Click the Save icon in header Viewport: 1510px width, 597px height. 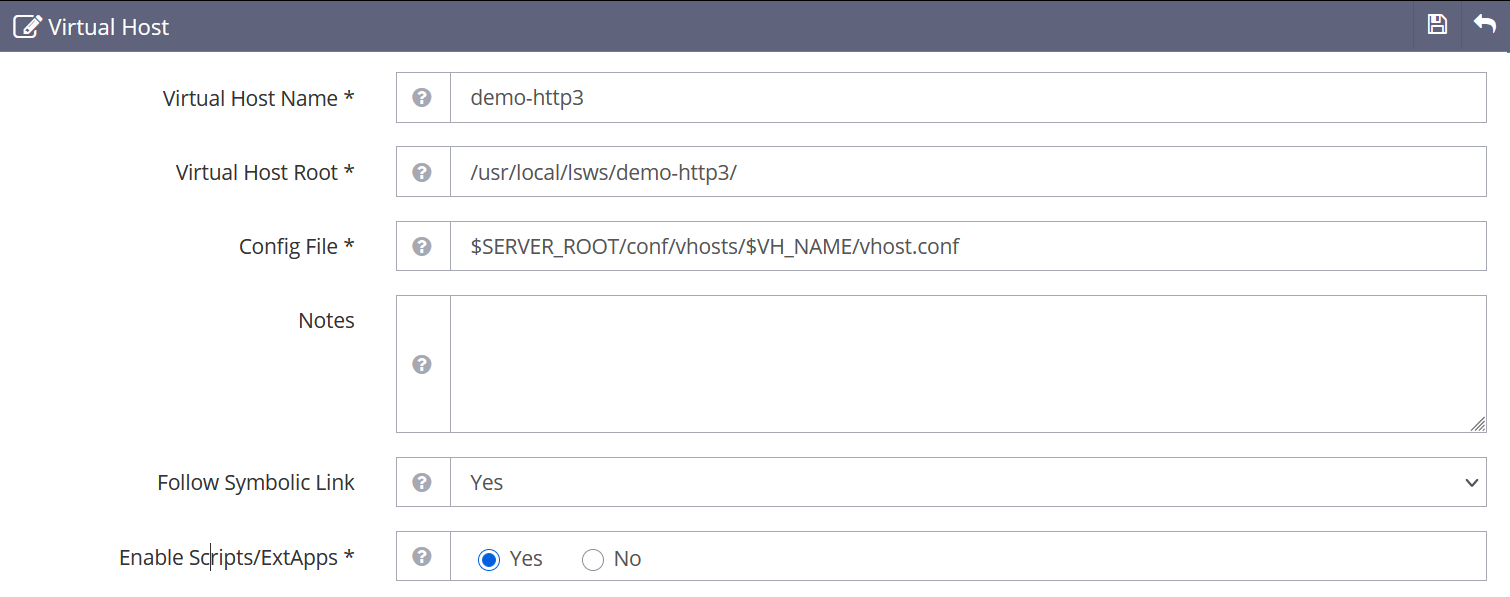click(1437, 26)
